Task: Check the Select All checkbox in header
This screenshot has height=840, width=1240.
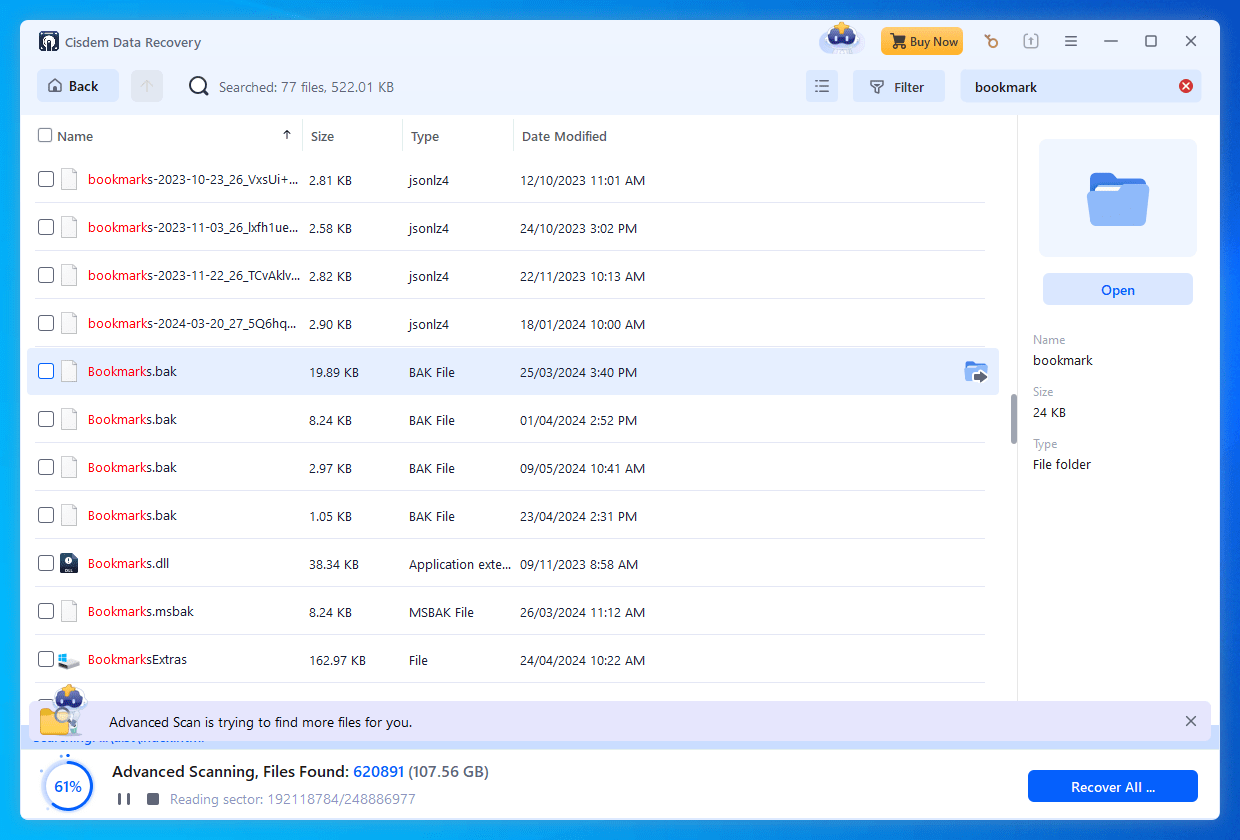Action: (x=45, y=135)
